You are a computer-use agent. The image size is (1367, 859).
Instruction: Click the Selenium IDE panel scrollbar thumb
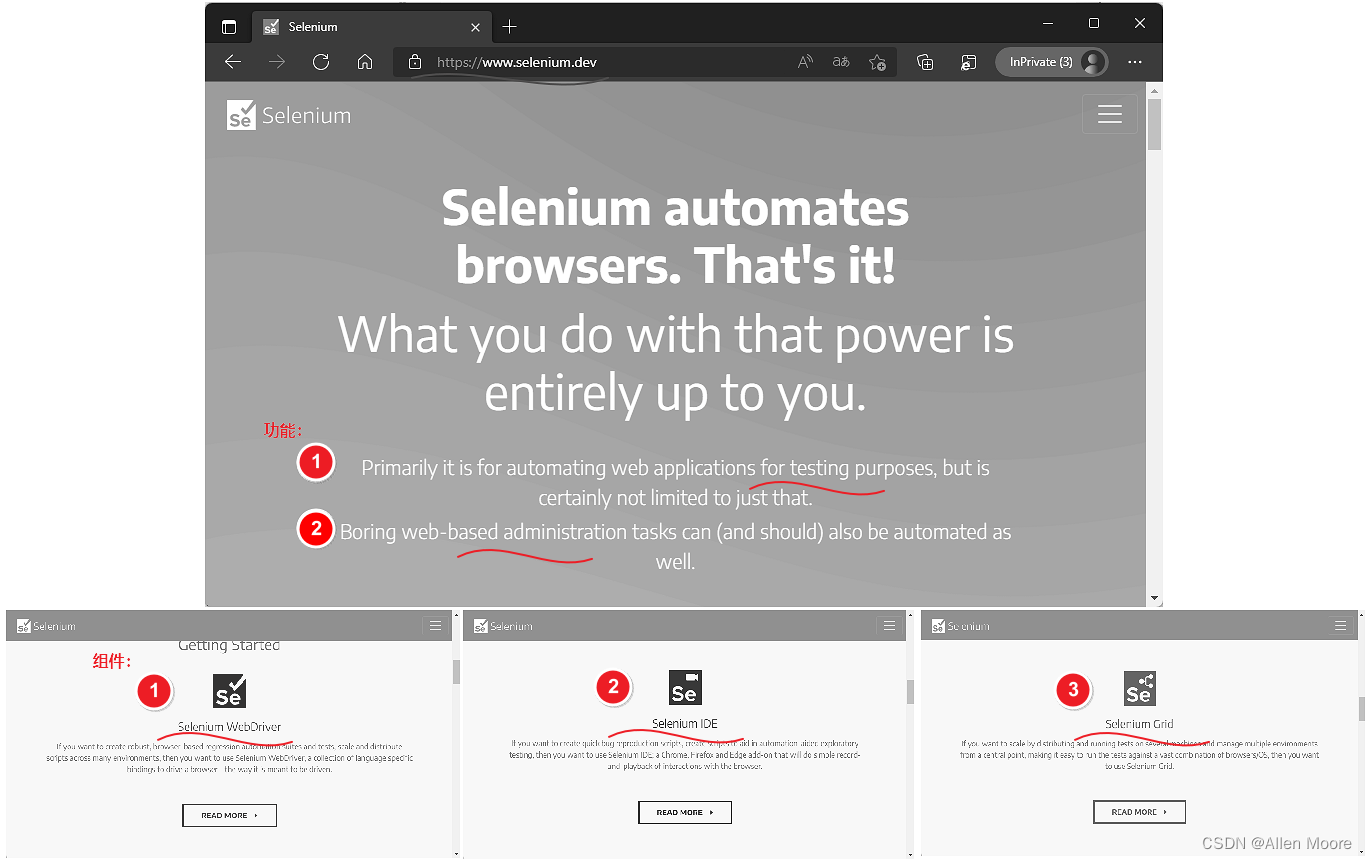(x=911, y=692)
